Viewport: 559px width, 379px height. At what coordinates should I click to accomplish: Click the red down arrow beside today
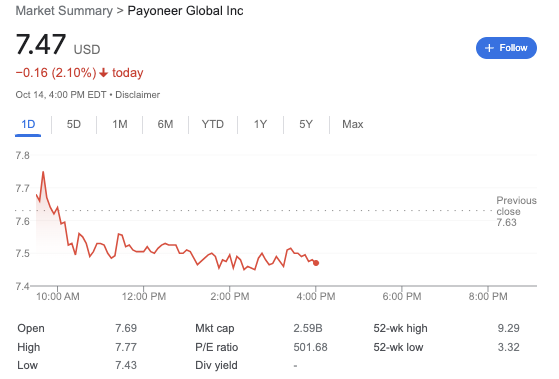(x=103, y=73)
